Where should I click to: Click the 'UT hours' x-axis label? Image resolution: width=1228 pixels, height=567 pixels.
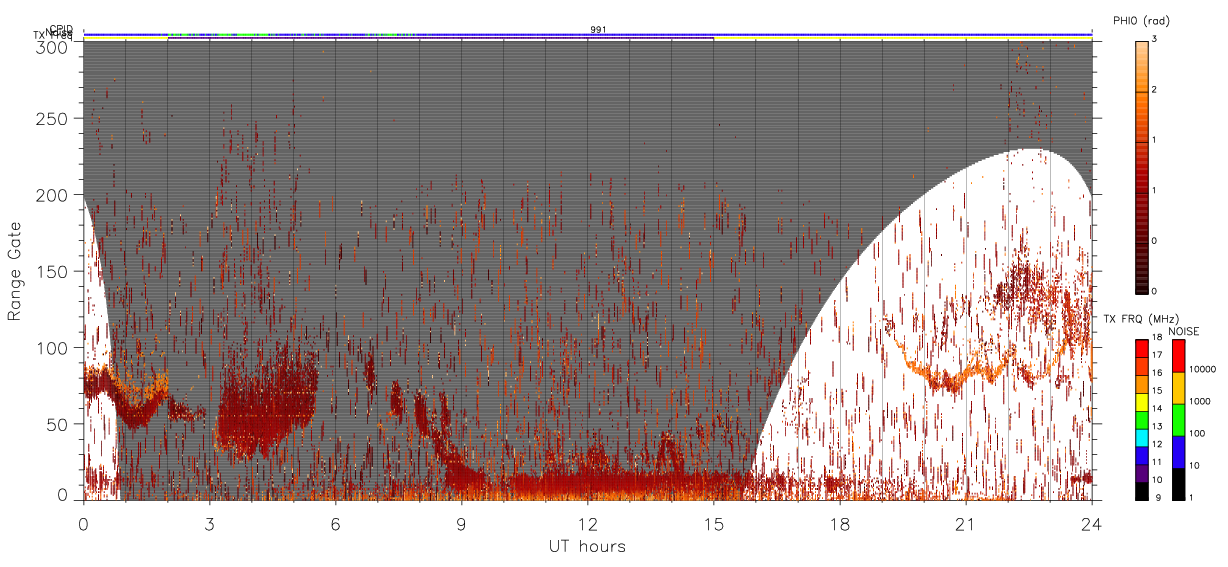[x=587, y=547]
